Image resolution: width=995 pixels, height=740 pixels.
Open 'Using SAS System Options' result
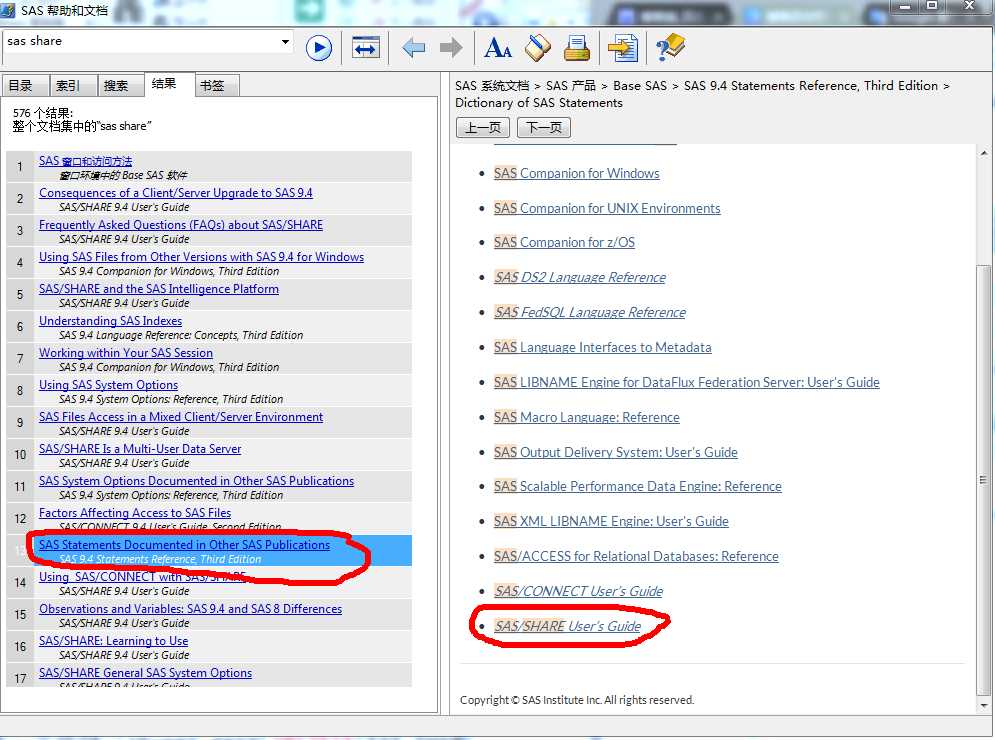109,385
